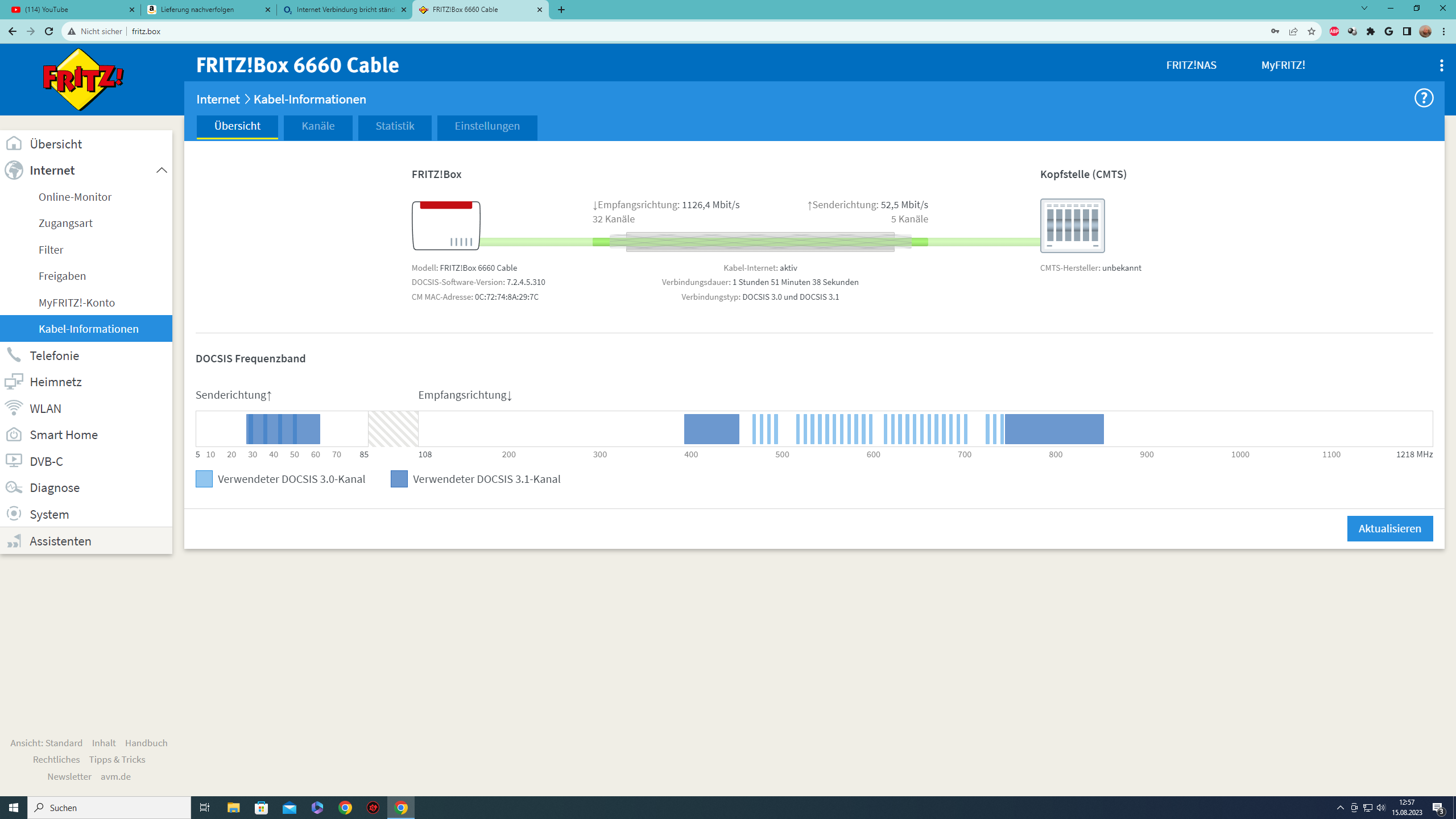Open the side panel icon in Chrome
Image resolution: width=1456 pixels, height=819 pixels.
pos(1407,31)
